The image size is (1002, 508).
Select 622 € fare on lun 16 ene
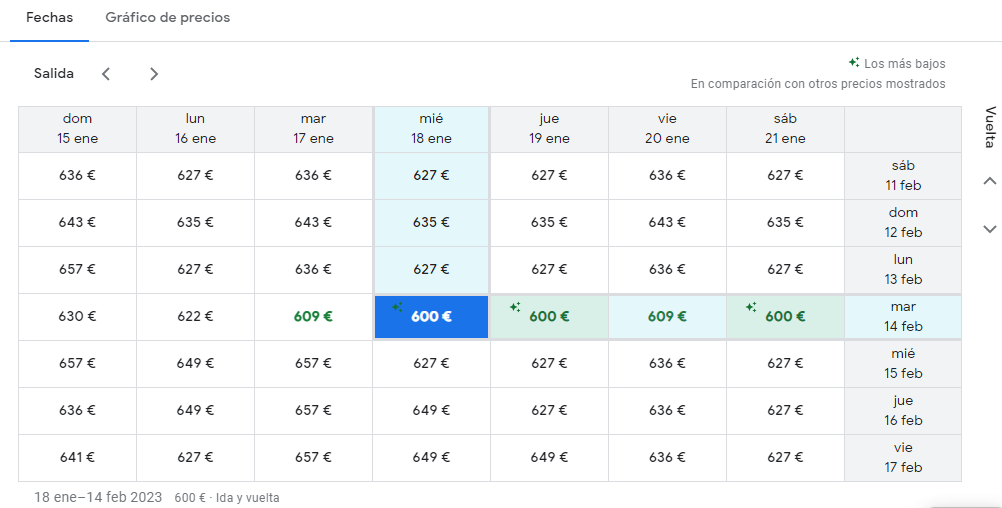pyautogui.click(x=195, y=316)
